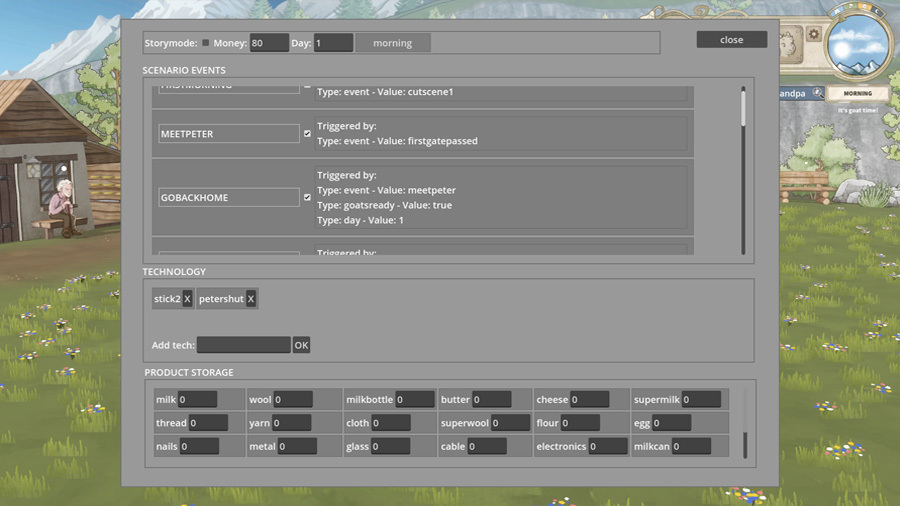Viewport: 900px width, 506px height.
Task: Click 'Type: goatsready - Value: true' text
Action: (385, 205)
